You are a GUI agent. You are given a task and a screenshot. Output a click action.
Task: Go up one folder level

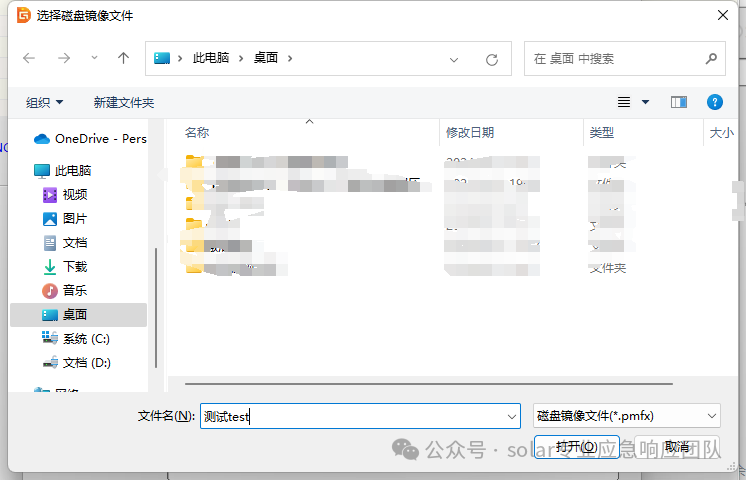click(x=124, y=59)
